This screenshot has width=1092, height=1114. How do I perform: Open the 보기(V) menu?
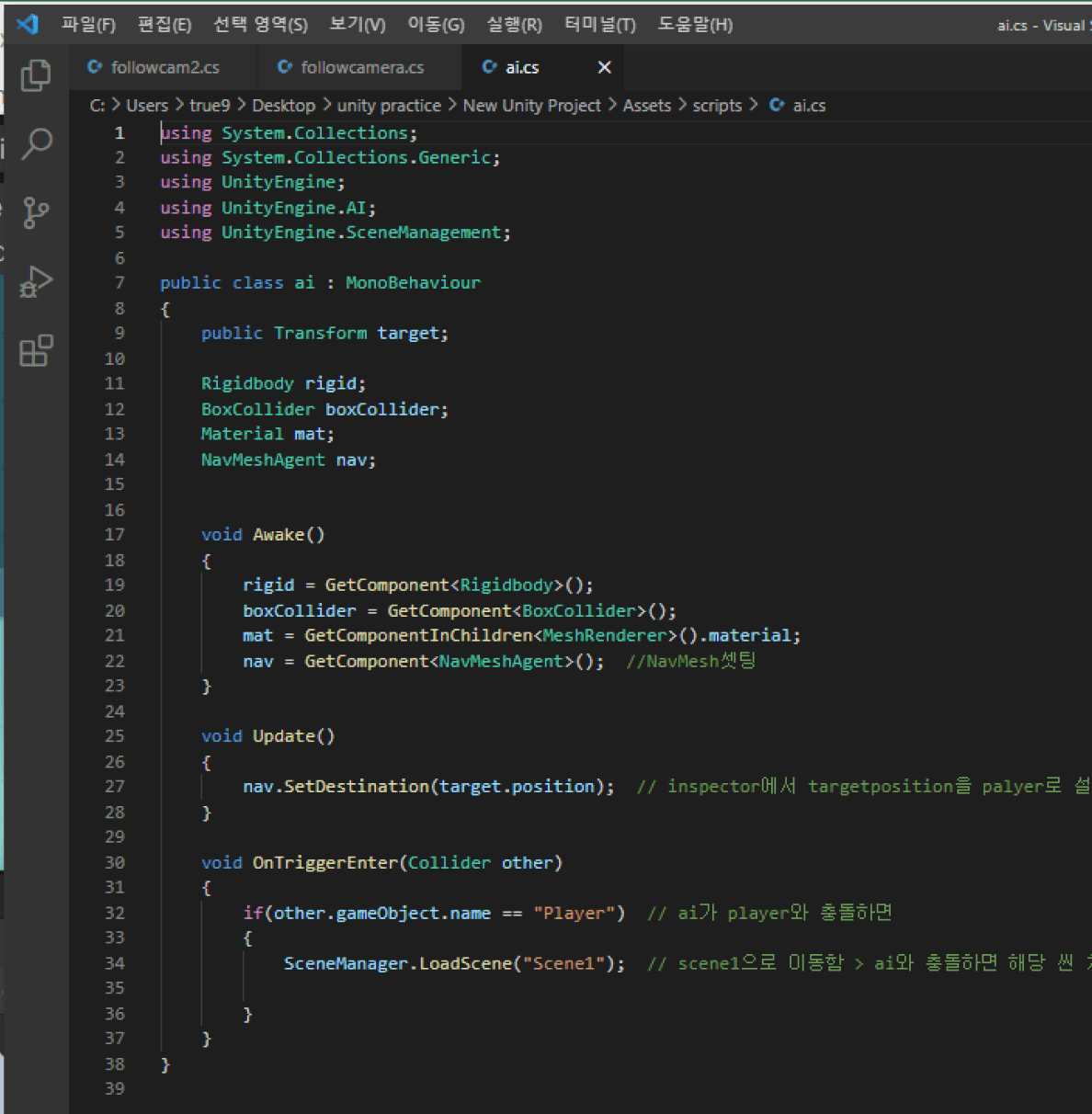click(358, 25)
